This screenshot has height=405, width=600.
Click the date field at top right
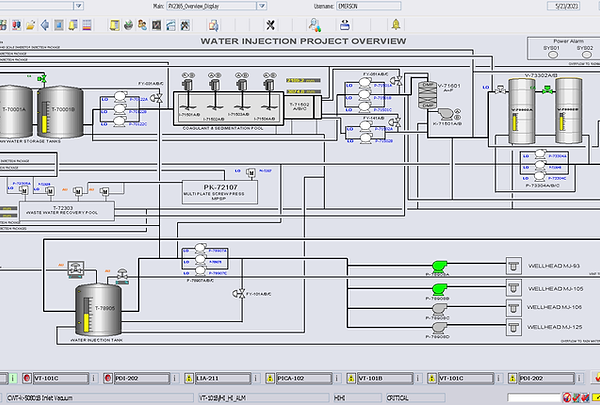tap(564, 6)
